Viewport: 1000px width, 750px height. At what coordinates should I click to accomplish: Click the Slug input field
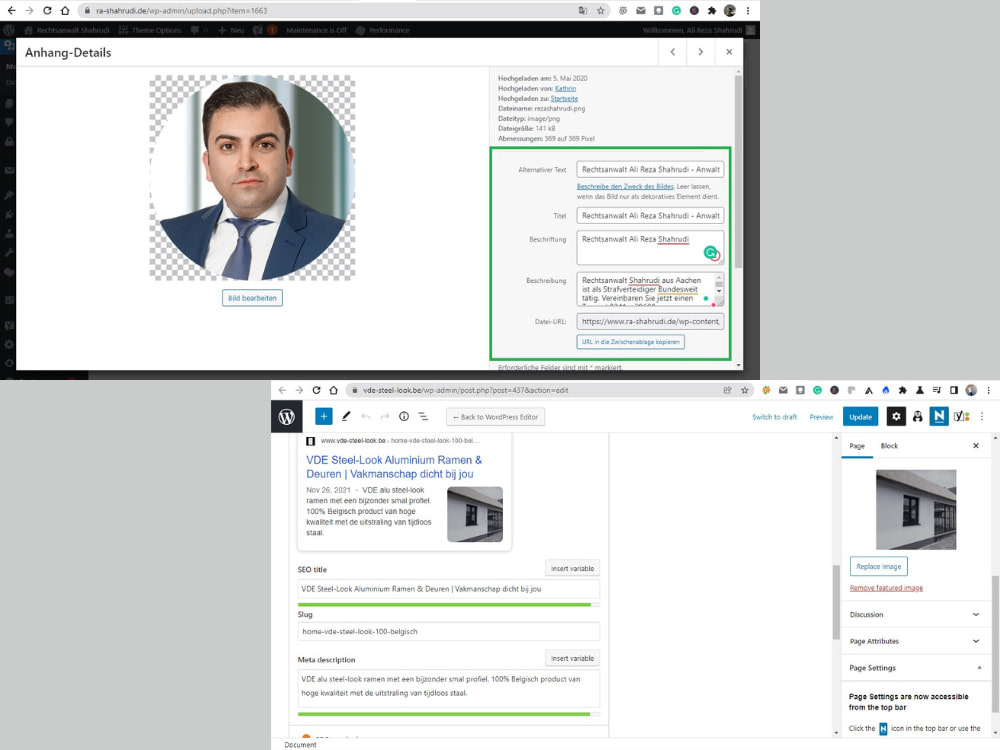click(448, 631)
